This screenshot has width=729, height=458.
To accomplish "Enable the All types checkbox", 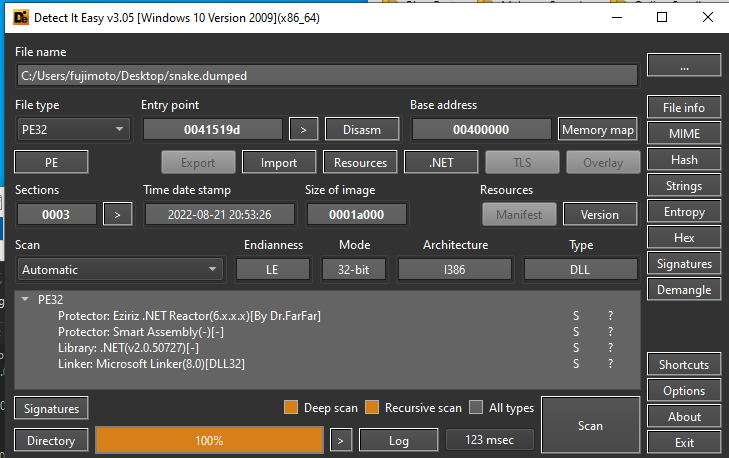I will pos(476,408).
